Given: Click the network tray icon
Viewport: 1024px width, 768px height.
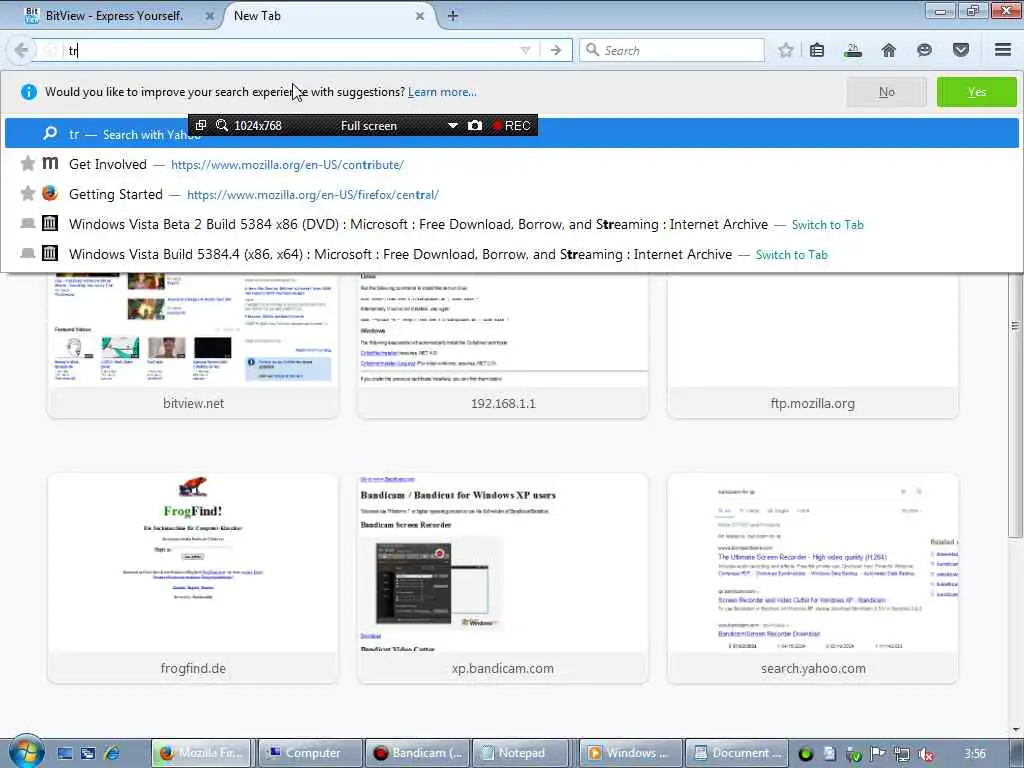Looking at the screenshot, I should [x=901, y=754].
